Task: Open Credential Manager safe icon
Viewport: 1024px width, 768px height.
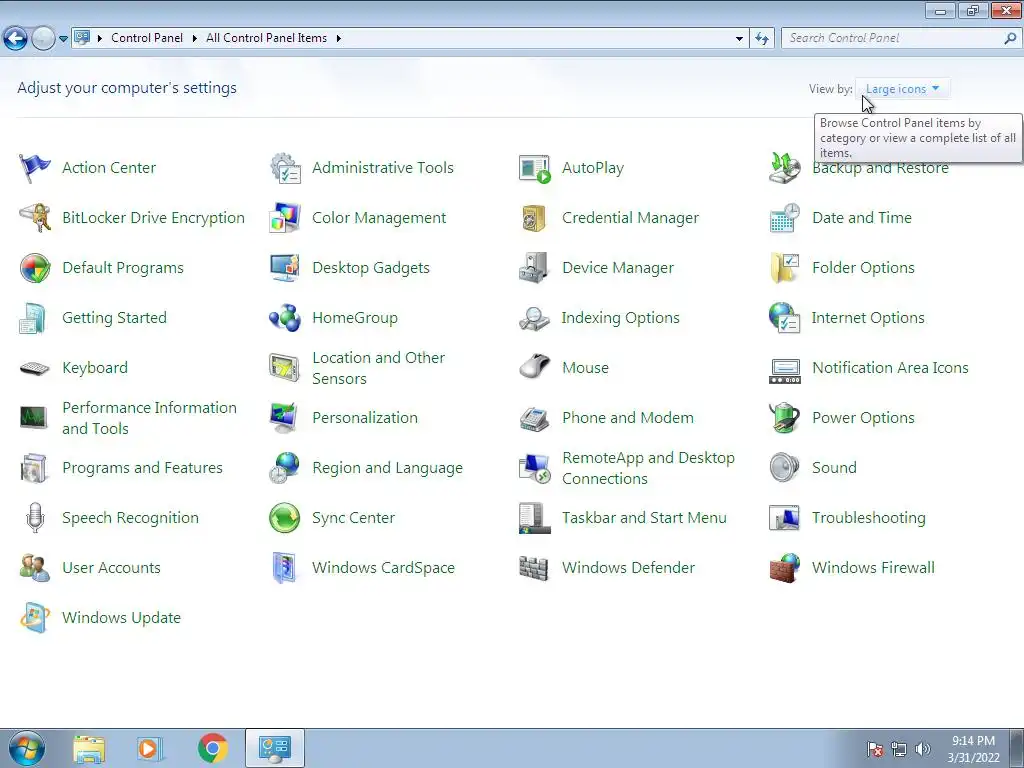Action: click(x=535, y=217)
